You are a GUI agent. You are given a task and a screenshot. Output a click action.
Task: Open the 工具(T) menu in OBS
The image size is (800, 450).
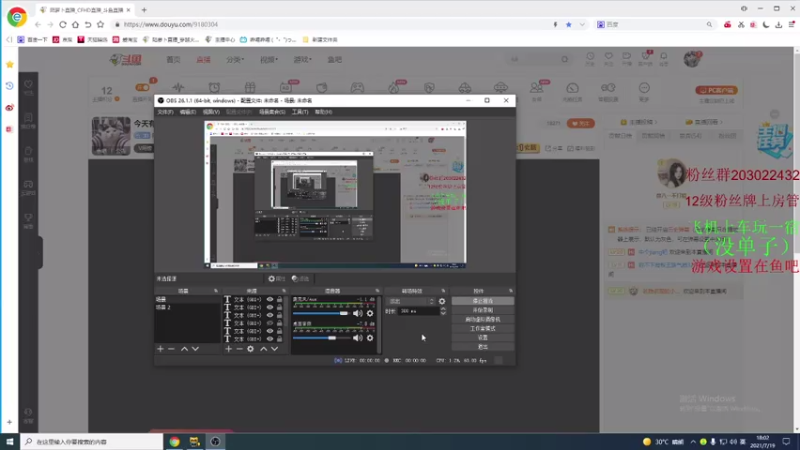(300, 112)
